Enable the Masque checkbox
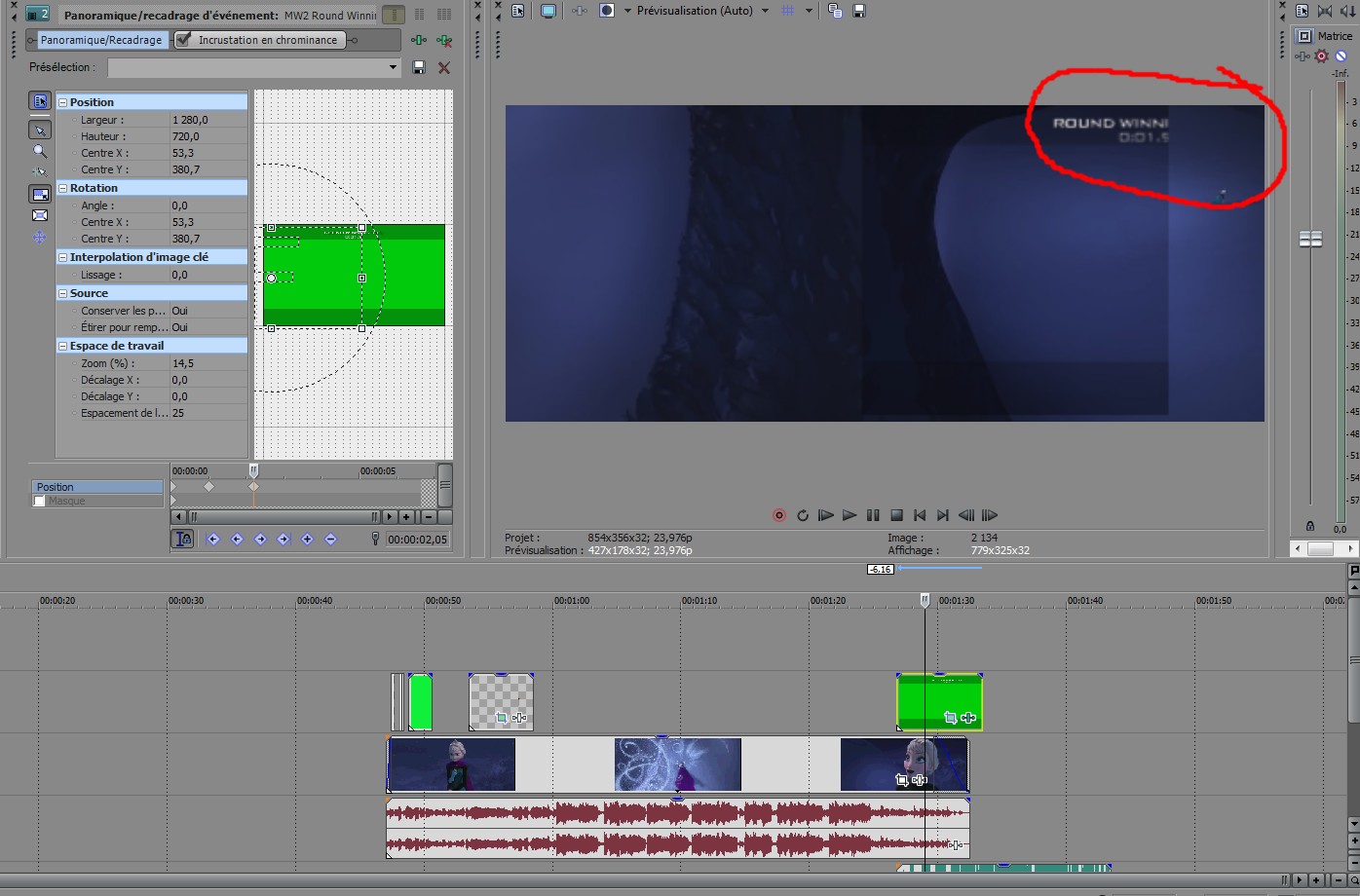Viewport: 1360px width, 896px height. (x=39, y=501)
